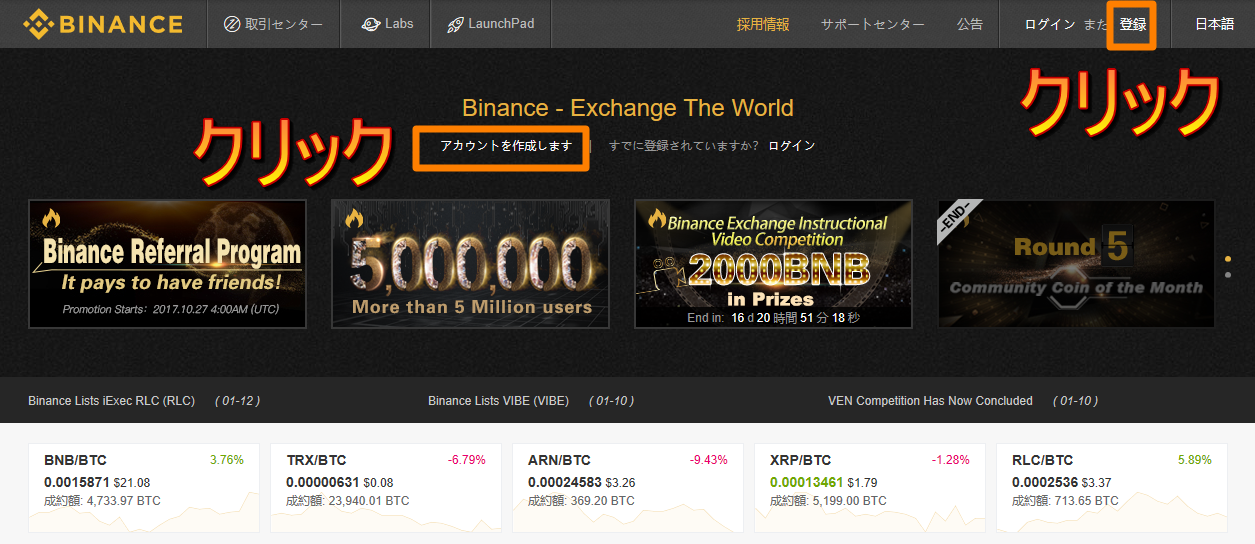Open 採用情報 careers page

click(763, 24)
